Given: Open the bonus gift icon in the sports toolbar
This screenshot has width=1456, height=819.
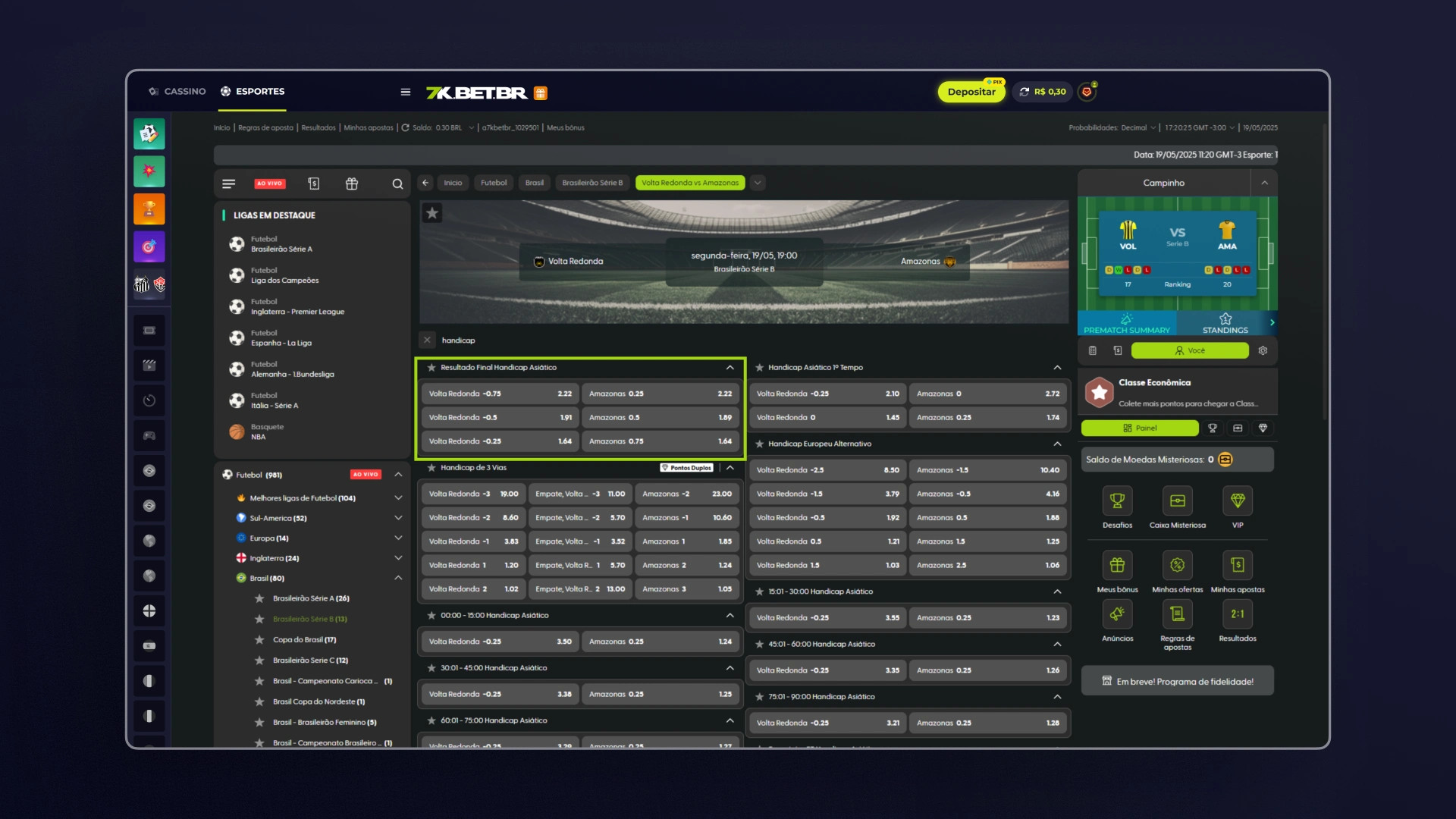Looking at the screenshot, I should tap(352, 184).
